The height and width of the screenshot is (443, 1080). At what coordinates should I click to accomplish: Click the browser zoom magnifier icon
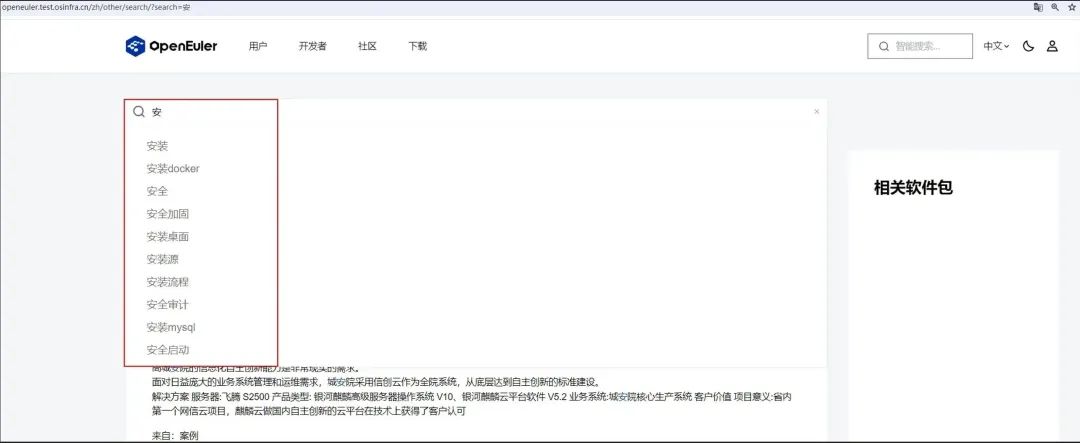click(x=1055, y=6)
